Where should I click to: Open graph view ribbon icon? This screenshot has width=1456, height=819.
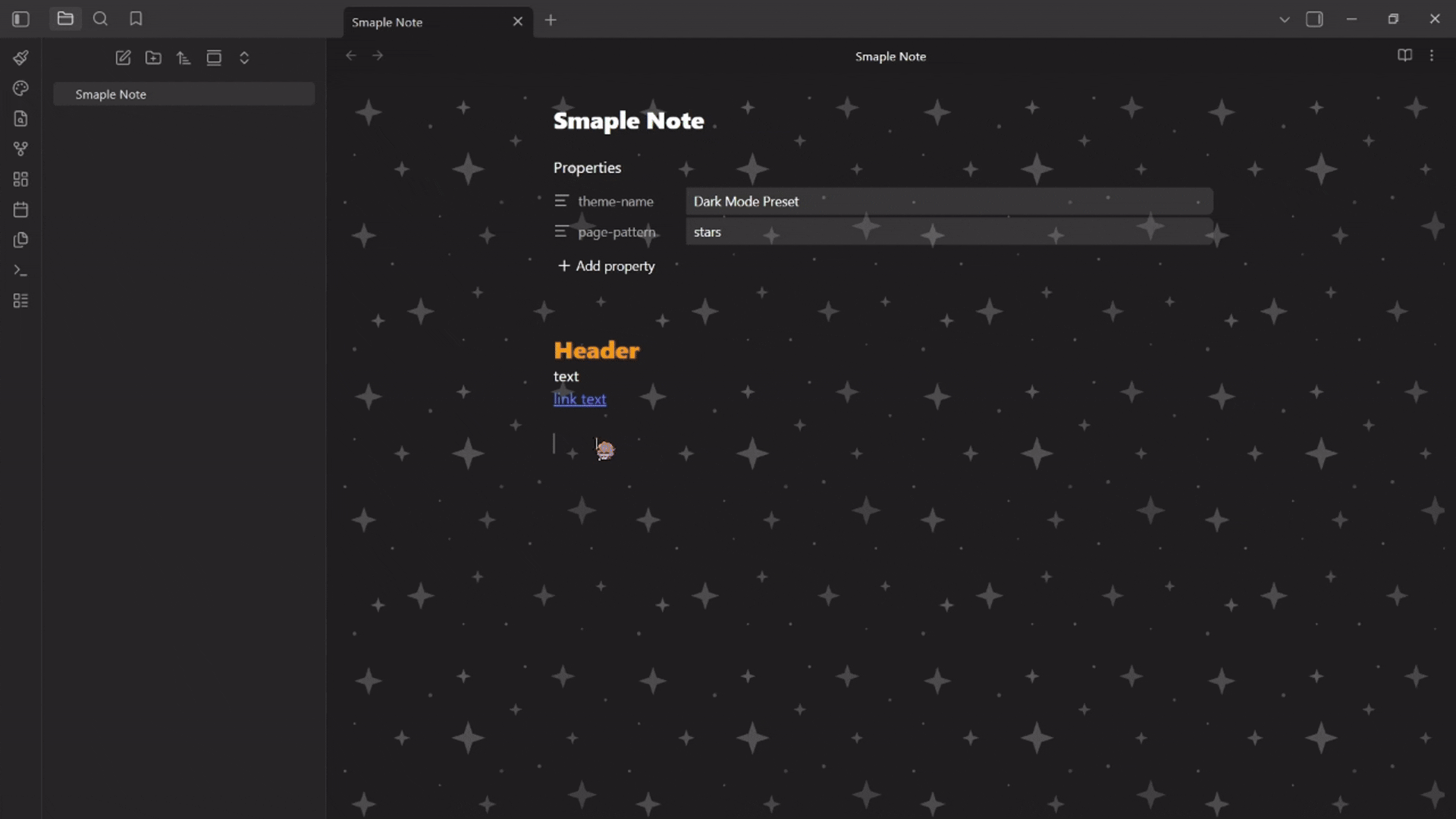20,149
